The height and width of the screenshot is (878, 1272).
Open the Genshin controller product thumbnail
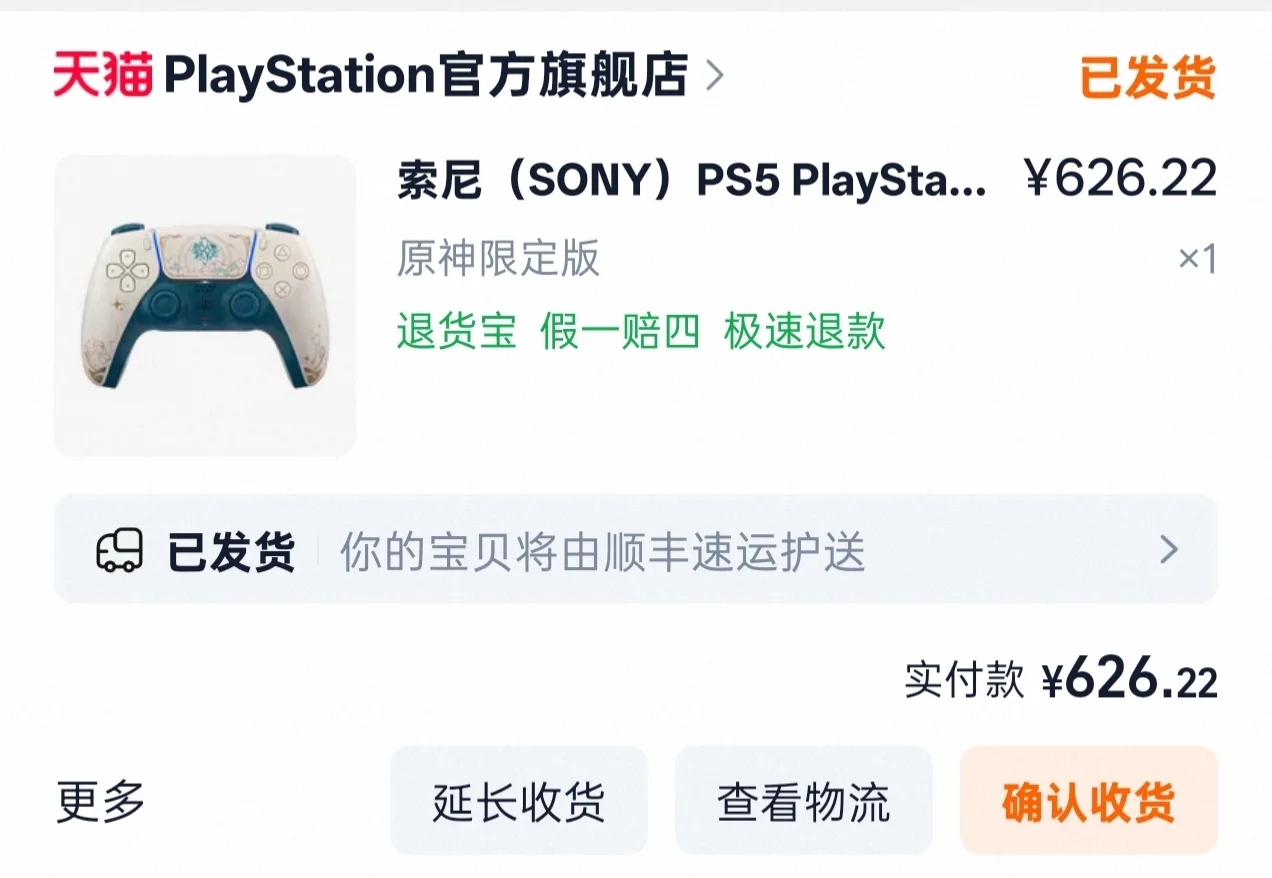pos(205,305)
